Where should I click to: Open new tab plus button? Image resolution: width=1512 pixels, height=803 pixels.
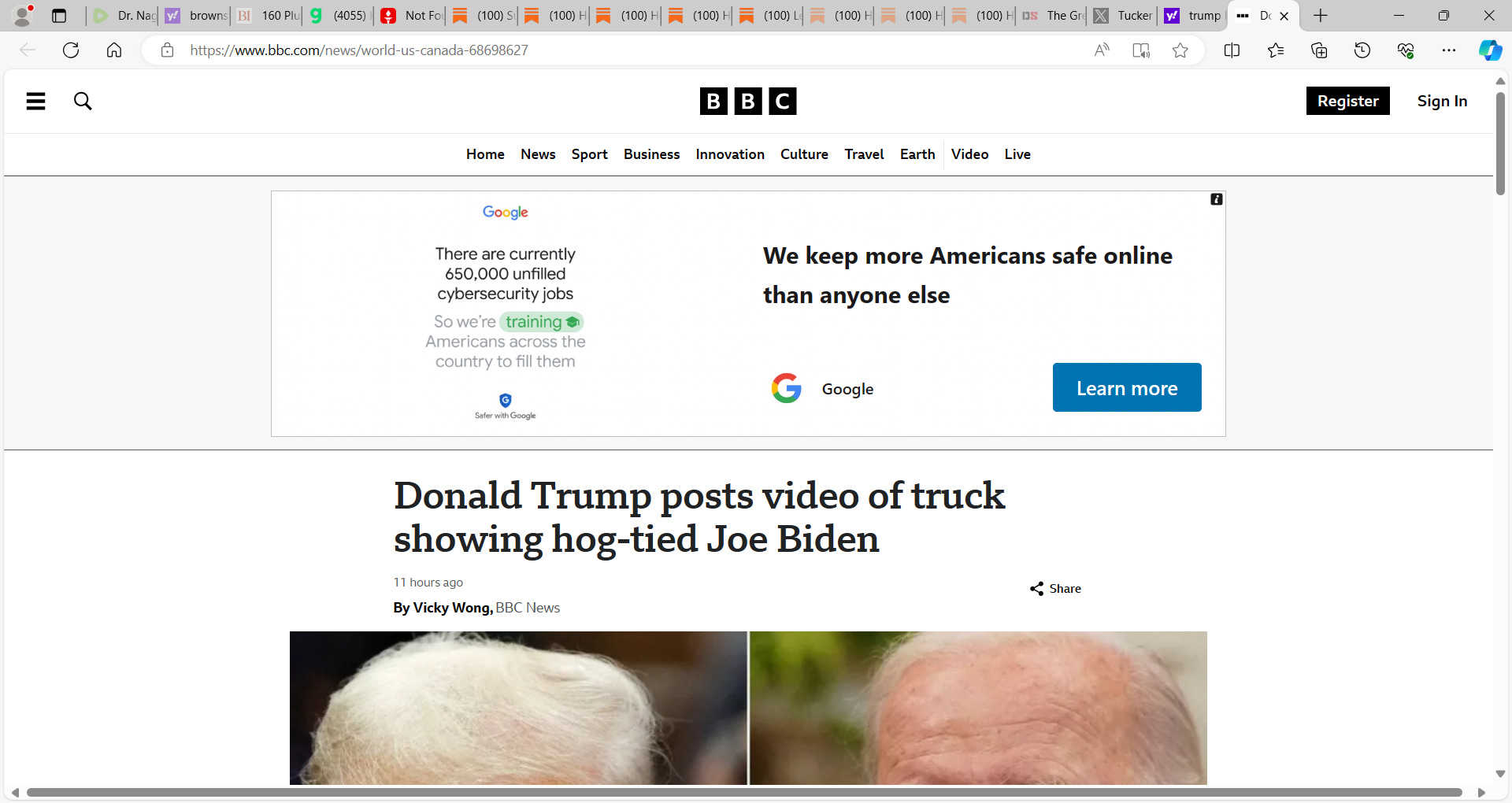(x=1321, y=16)
